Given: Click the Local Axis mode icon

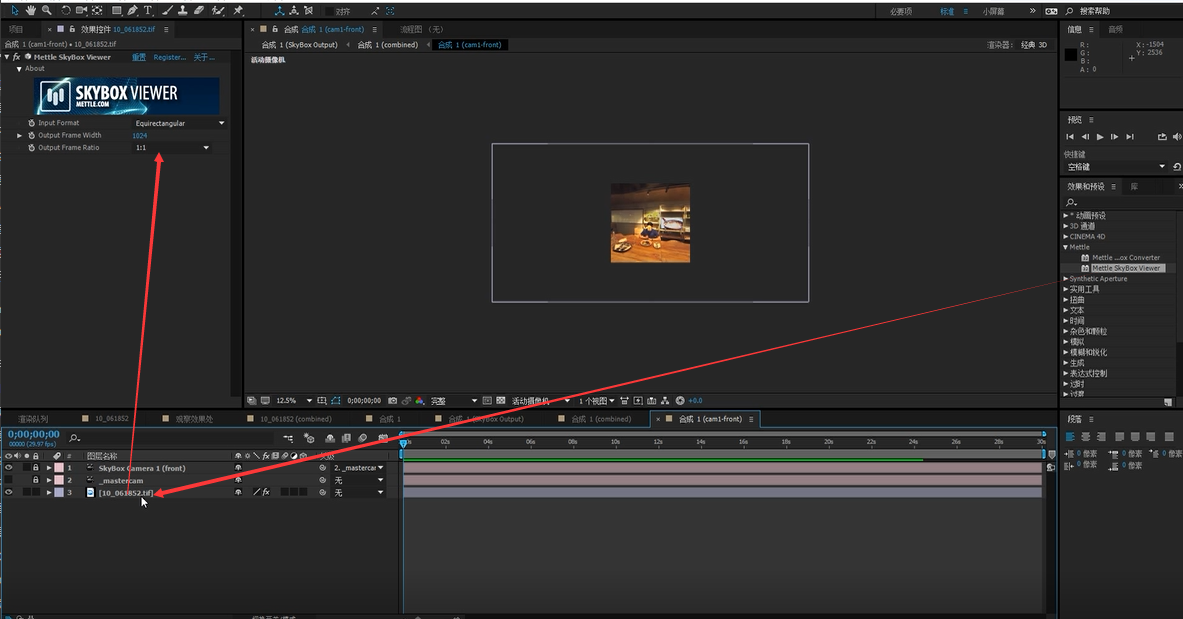Looking at the screenshot, I should 279,11.
